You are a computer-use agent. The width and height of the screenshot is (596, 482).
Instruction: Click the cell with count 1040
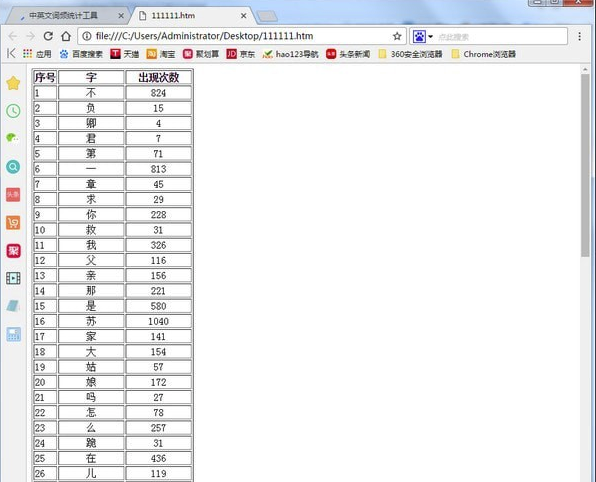(159, 321)
